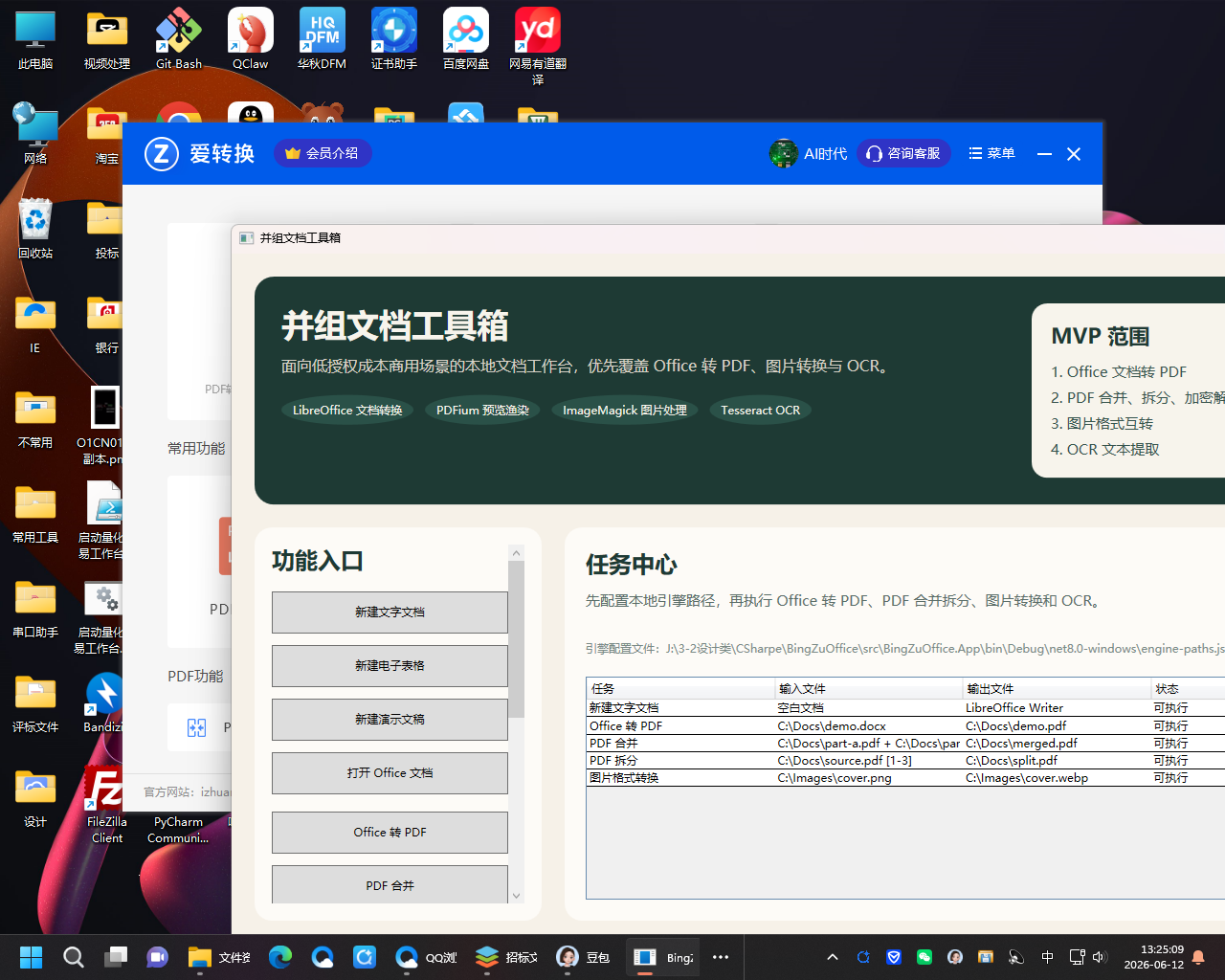1225x980 pixels.
Task: Click the 新建演示文稿 button
Action: 390,720
